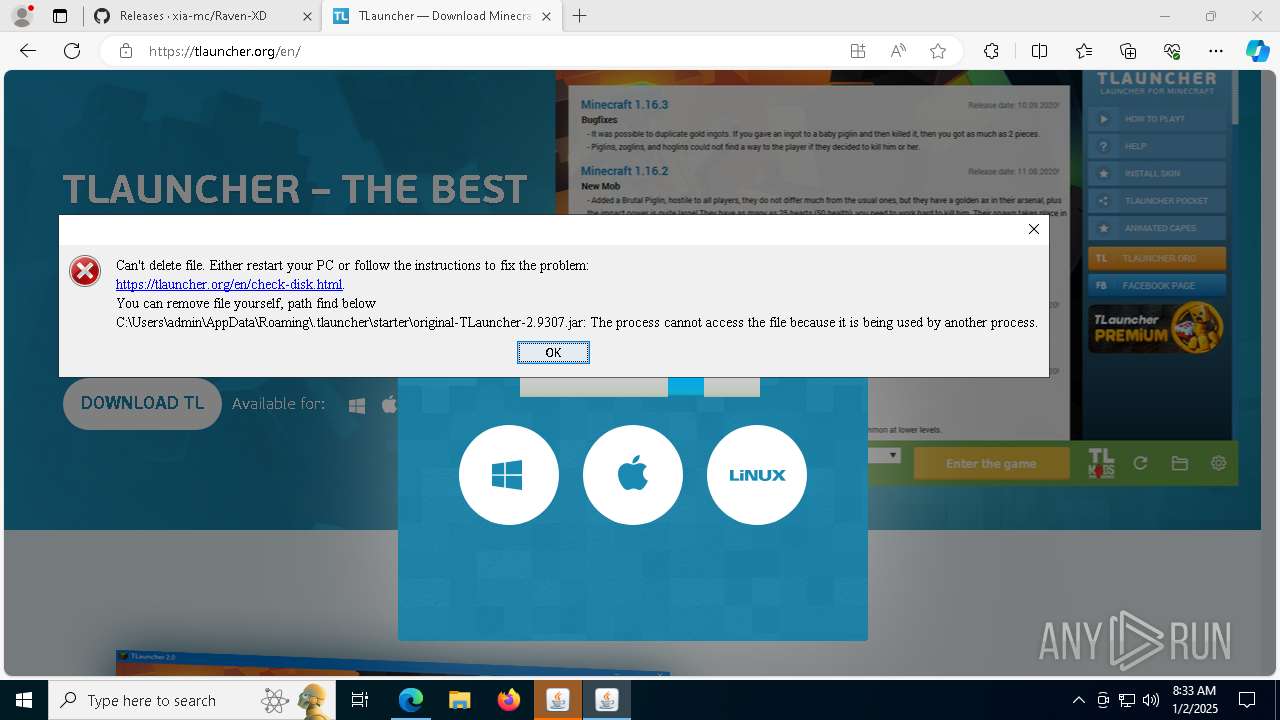Enable split screen view
Screen dimensions: 1280x720
tap(1039, 51)
